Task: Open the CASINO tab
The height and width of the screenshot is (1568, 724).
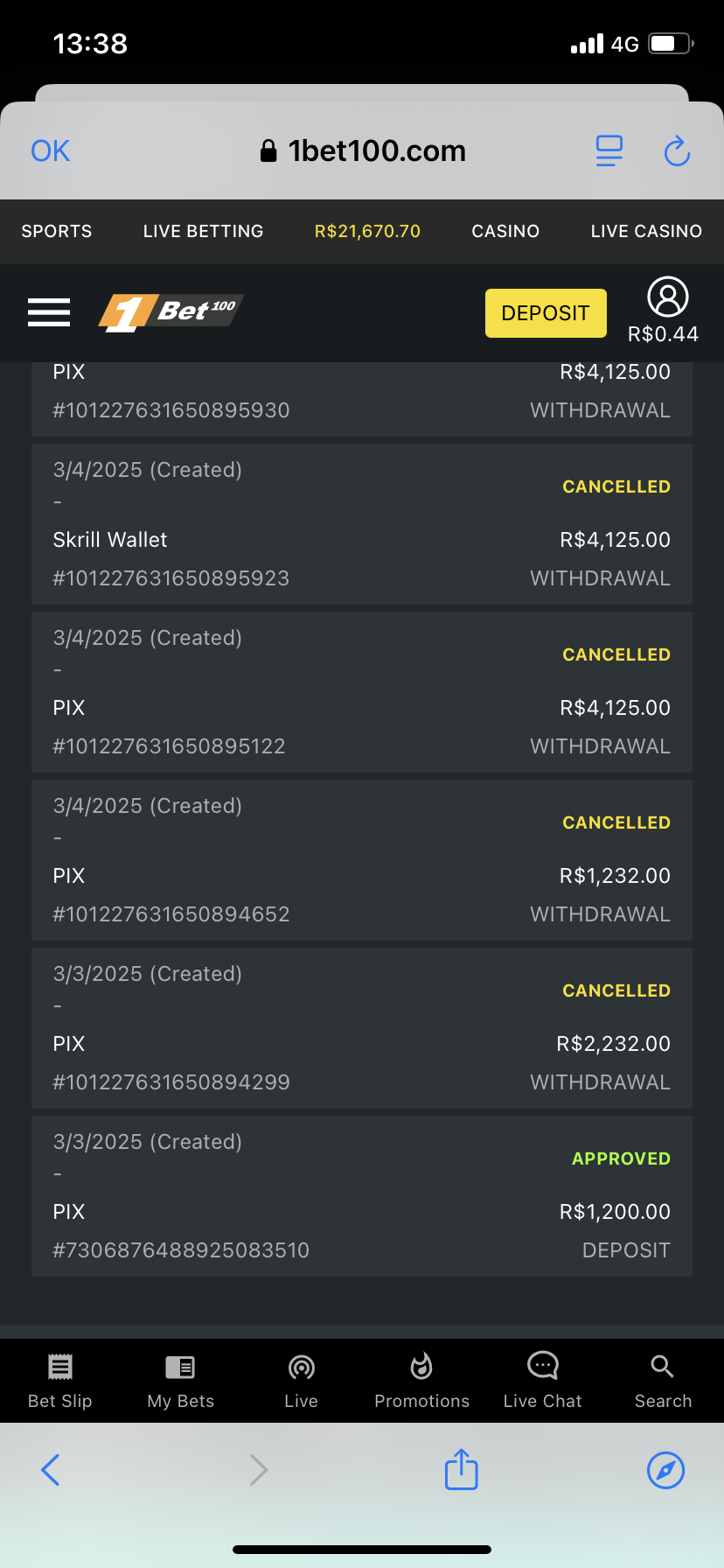Action: pyautogui.click(x=505, y=232)
